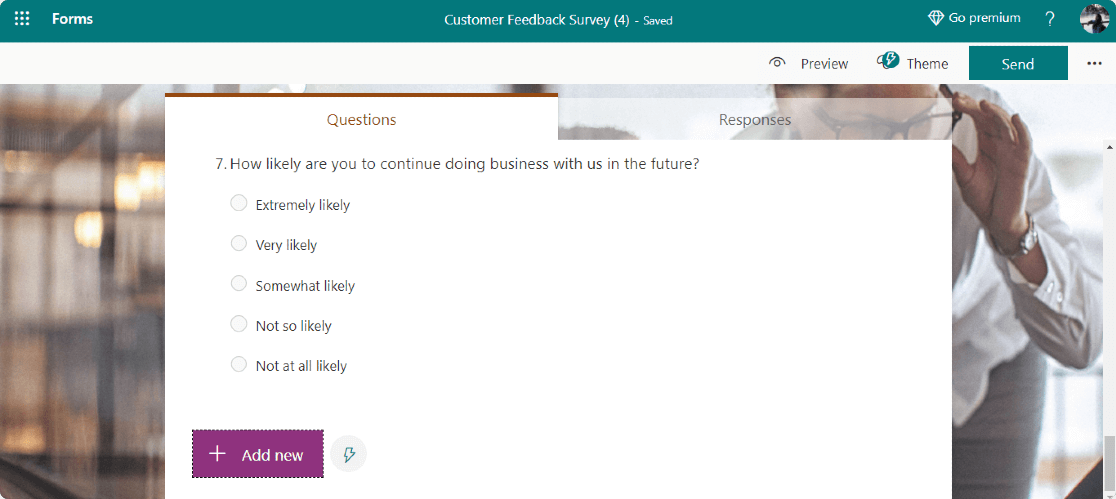Image resolution: width=1116 pixels, height=499 pixels.
Task: Select the Somewhat likely radio button
Action: tap(239, 284)
